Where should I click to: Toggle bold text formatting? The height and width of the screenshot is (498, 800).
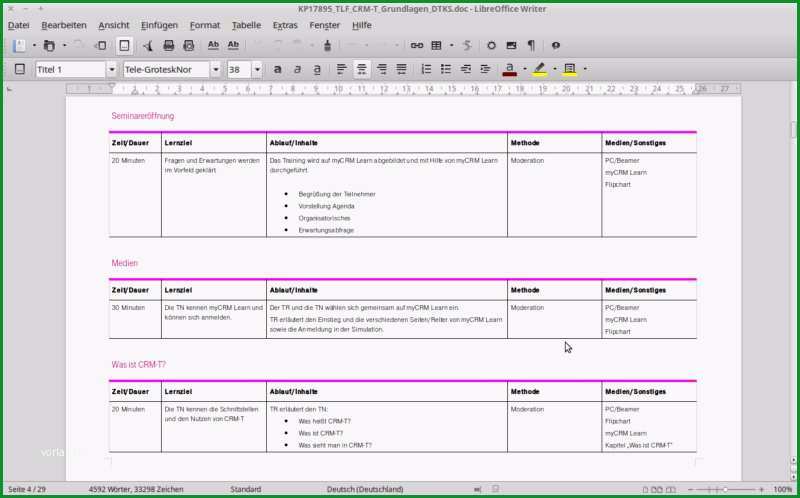pyautogui.click(x=278, y=69)
